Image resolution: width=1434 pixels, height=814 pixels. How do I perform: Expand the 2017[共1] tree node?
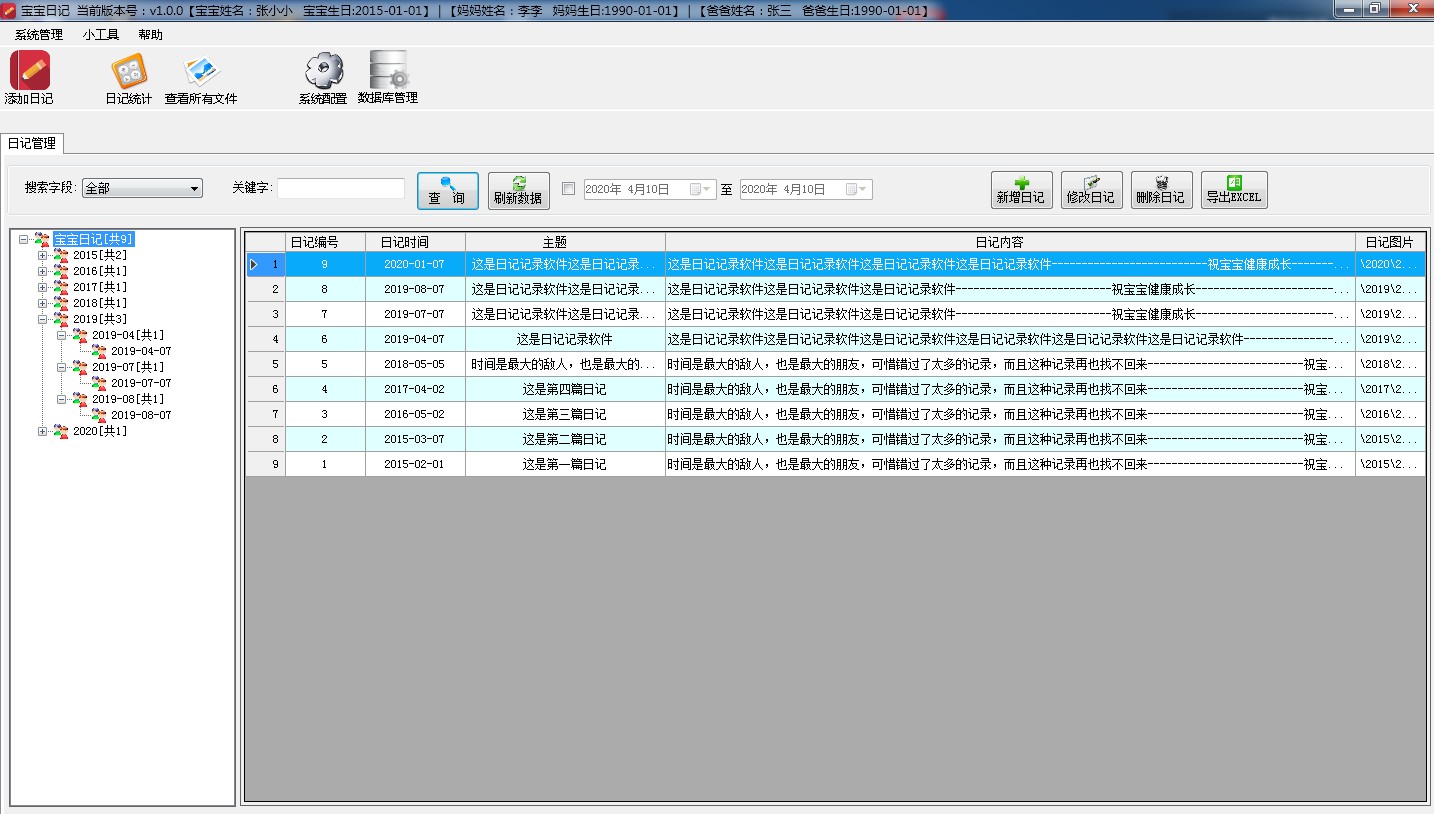tap(42, 287)
